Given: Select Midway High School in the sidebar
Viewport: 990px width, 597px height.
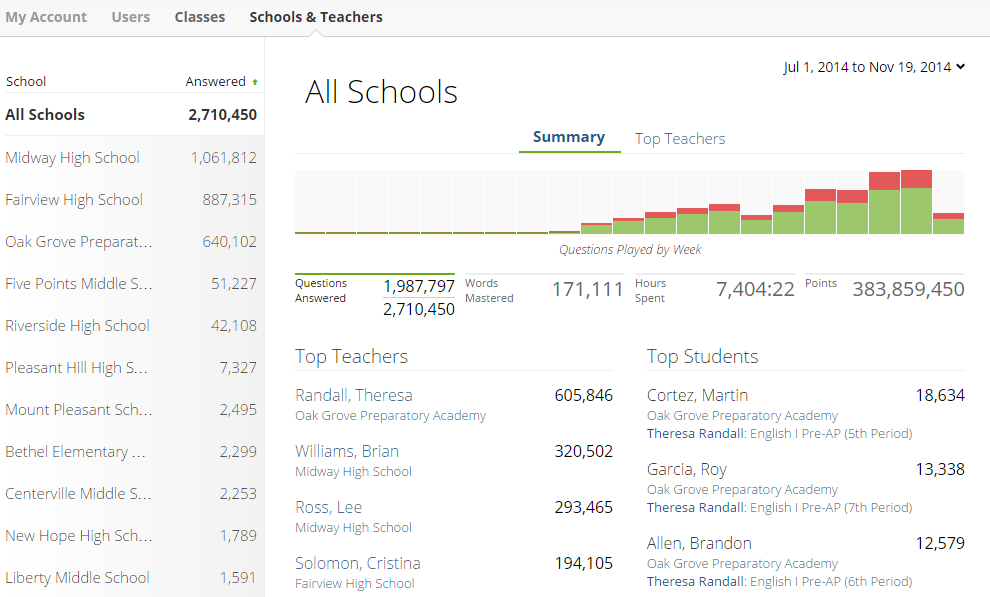Looking at the screenshot, I should pos(72,158).
